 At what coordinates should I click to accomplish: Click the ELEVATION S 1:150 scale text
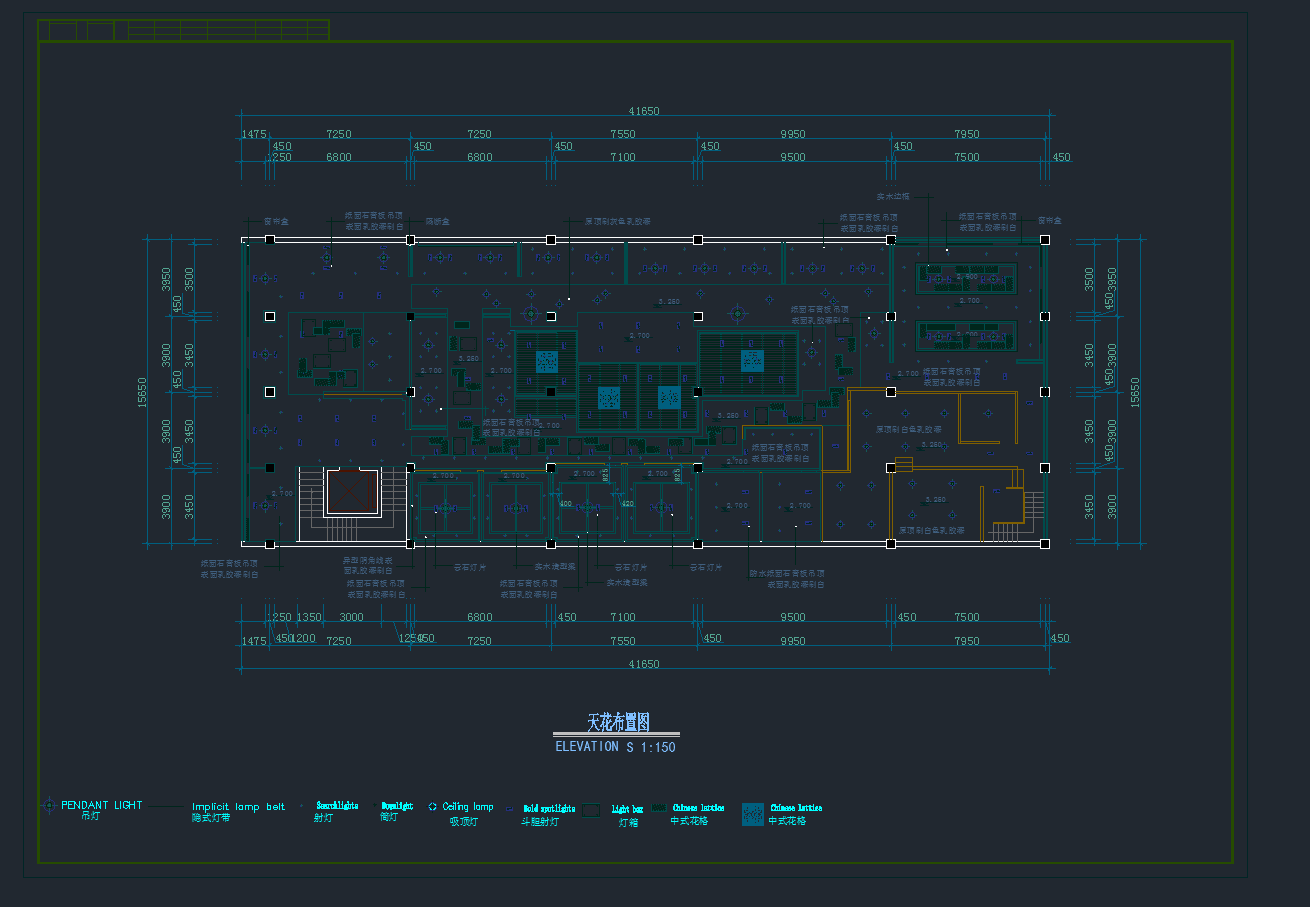pos(615,747)
